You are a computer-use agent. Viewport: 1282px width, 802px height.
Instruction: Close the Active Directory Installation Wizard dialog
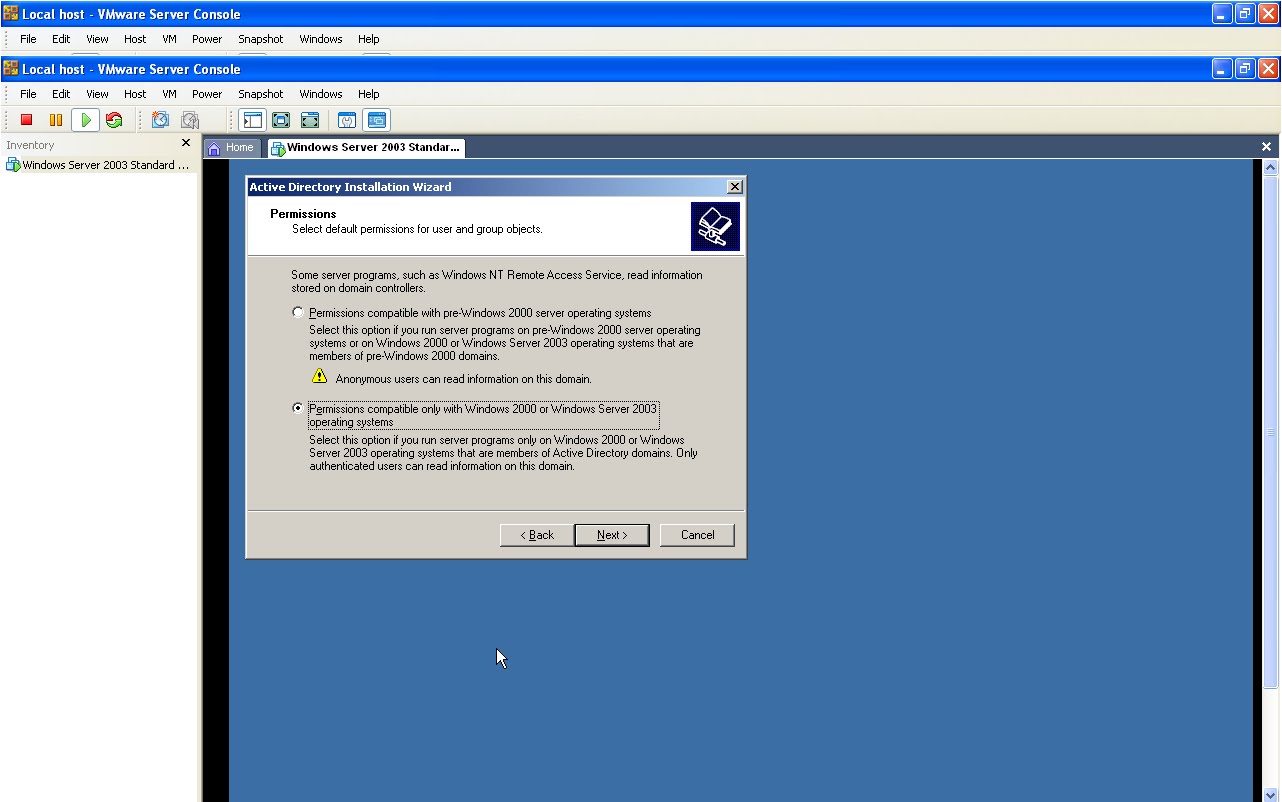pyautogui.click(x=735, y=187)
